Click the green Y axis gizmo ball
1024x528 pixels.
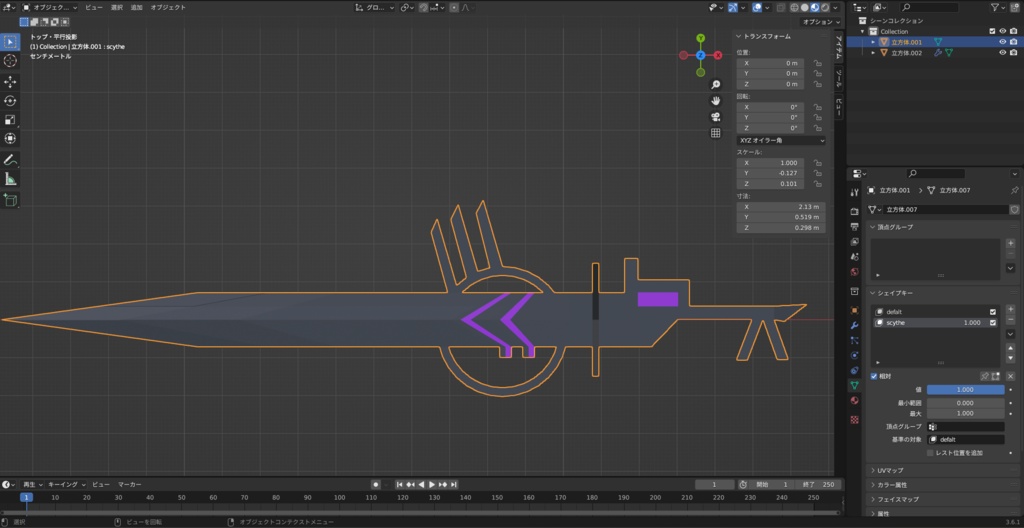(701, 38)
